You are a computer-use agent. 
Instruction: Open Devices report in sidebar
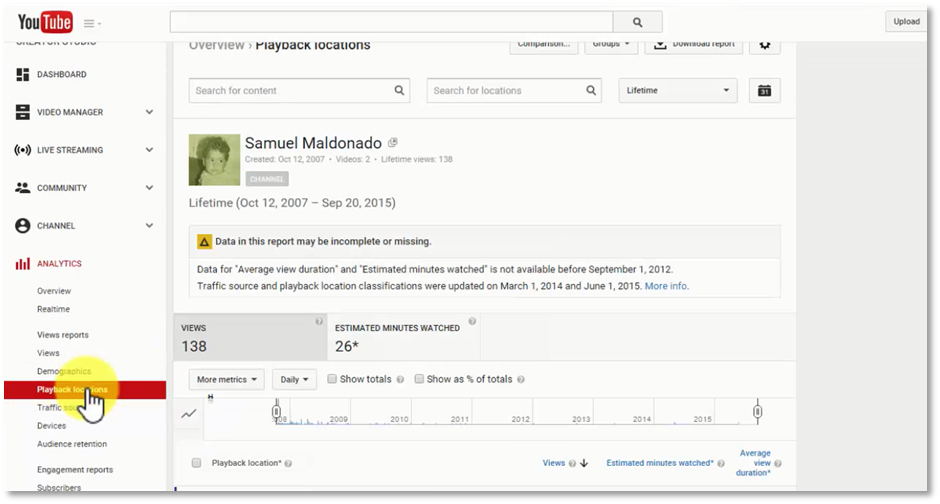[52, 426]
